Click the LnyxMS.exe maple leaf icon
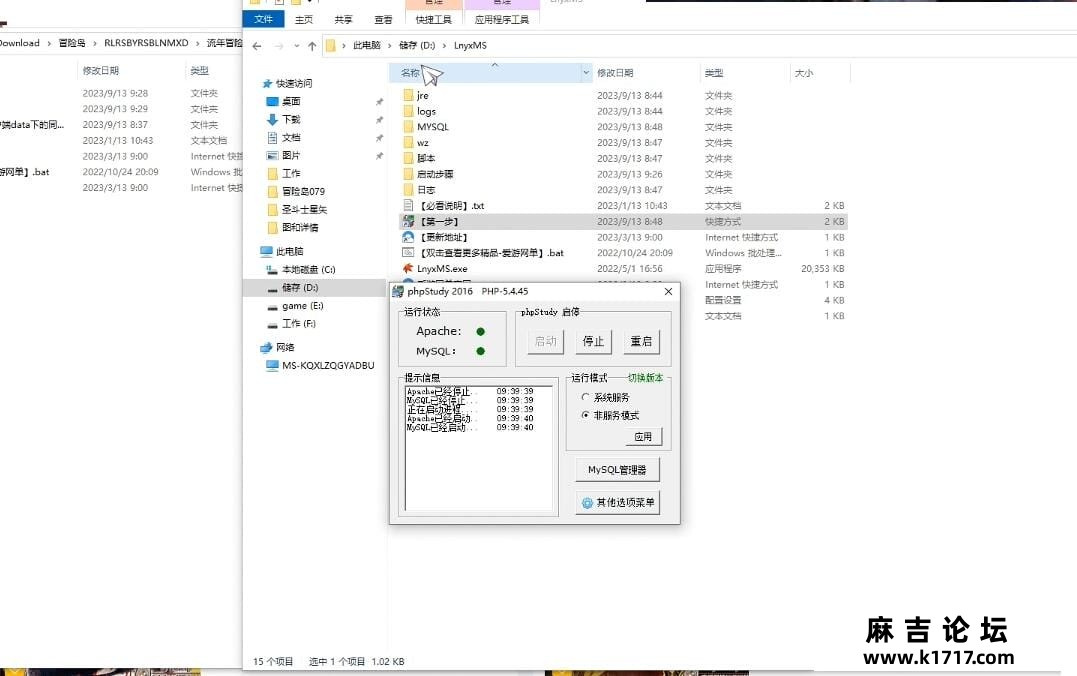This screenshot has width=1077, height=676. point(408,269)
